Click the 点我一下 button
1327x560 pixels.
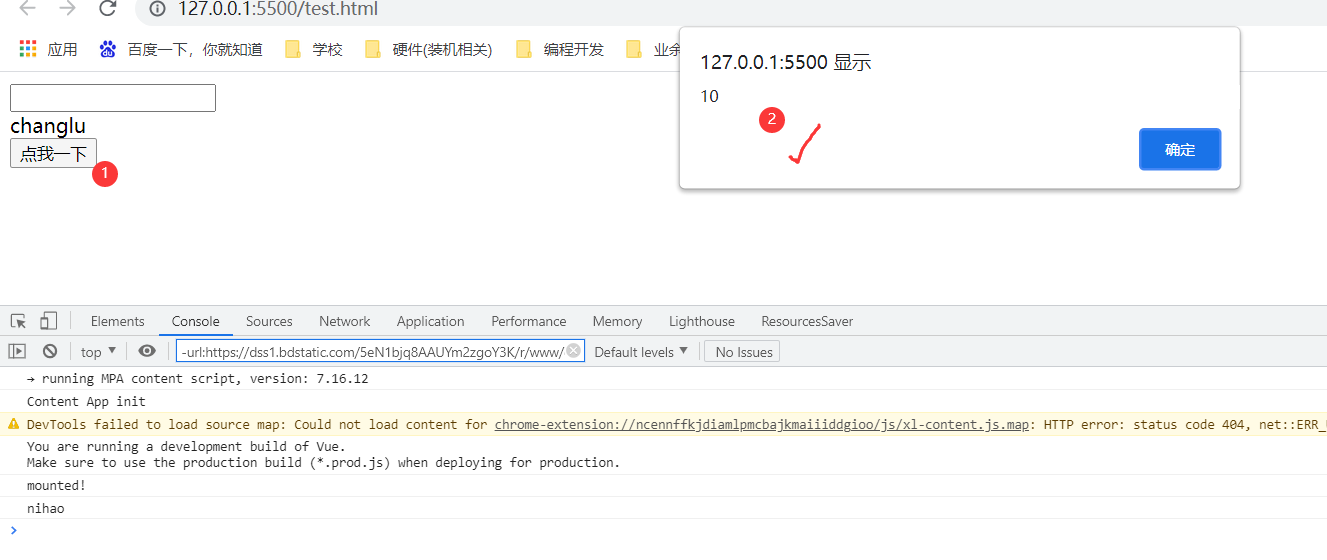(x=53, y=153)
